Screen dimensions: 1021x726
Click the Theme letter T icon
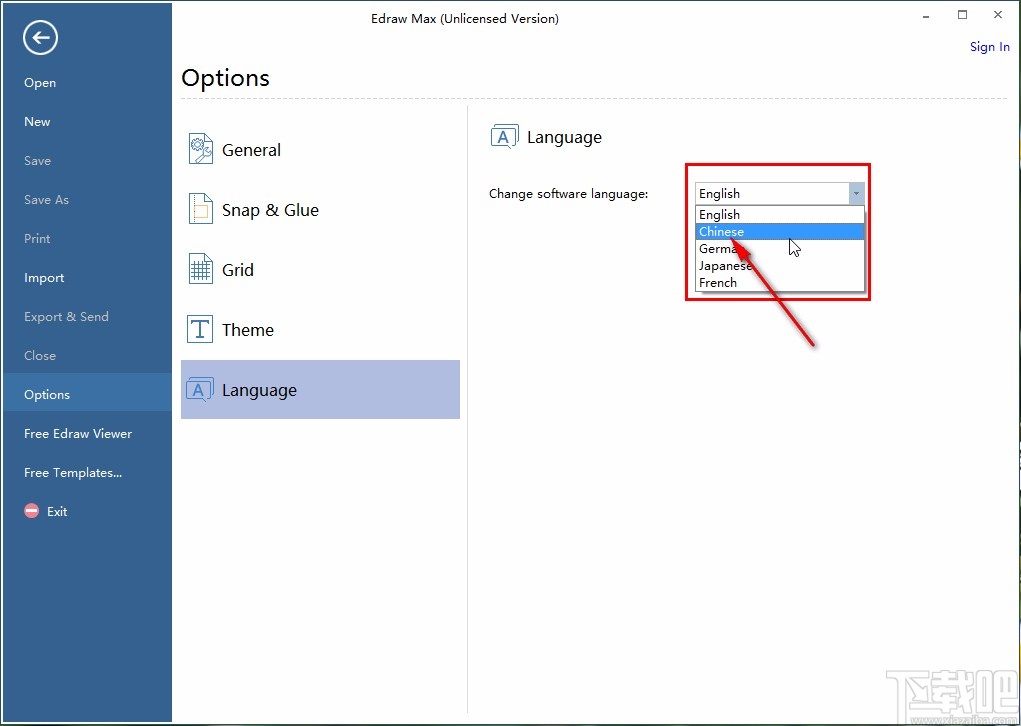click(200, 329)
